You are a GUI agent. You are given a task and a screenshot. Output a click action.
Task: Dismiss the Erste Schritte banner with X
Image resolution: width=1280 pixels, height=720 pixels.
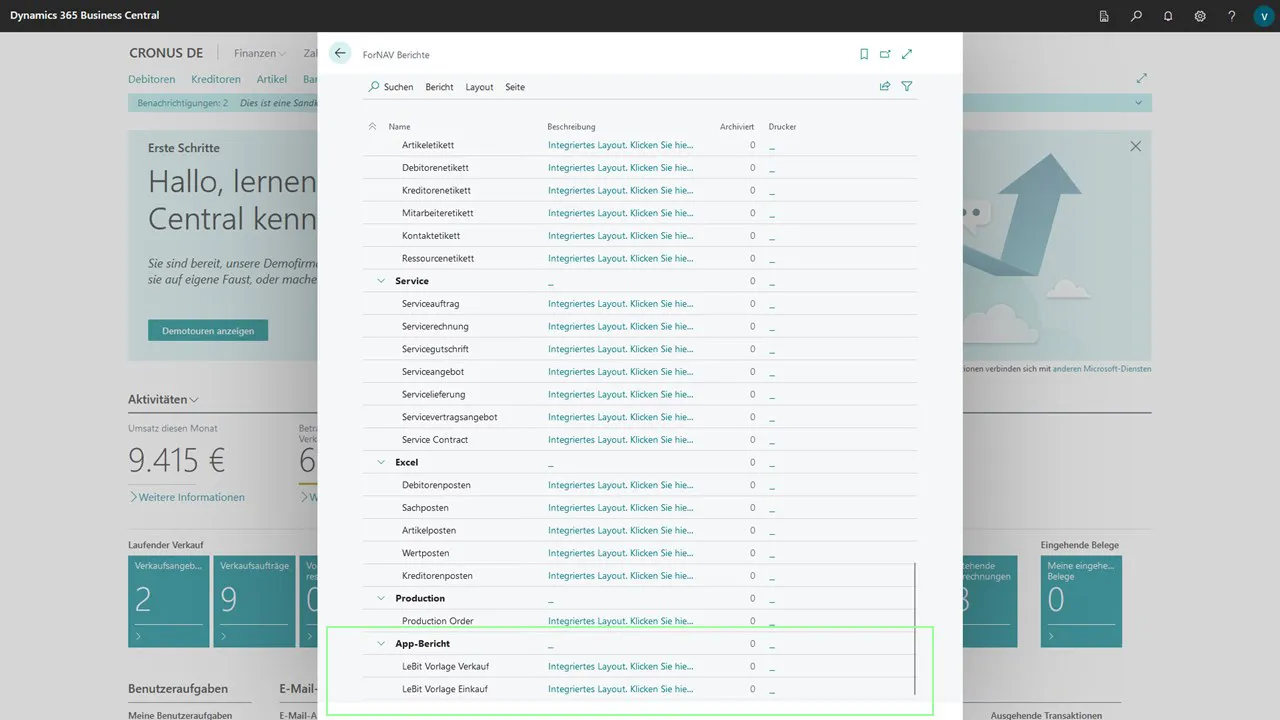click(x=1135, y=146)
